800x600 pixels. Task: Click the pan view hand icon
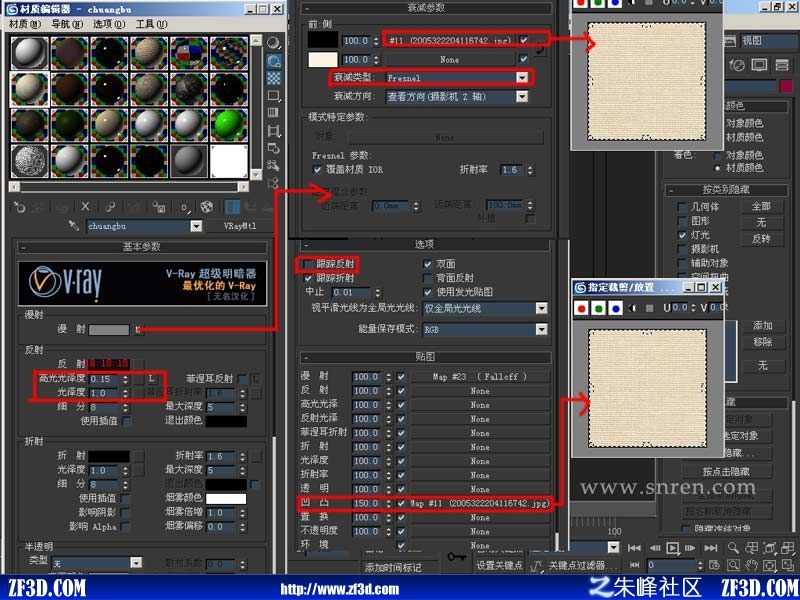[x=752, y=565]
